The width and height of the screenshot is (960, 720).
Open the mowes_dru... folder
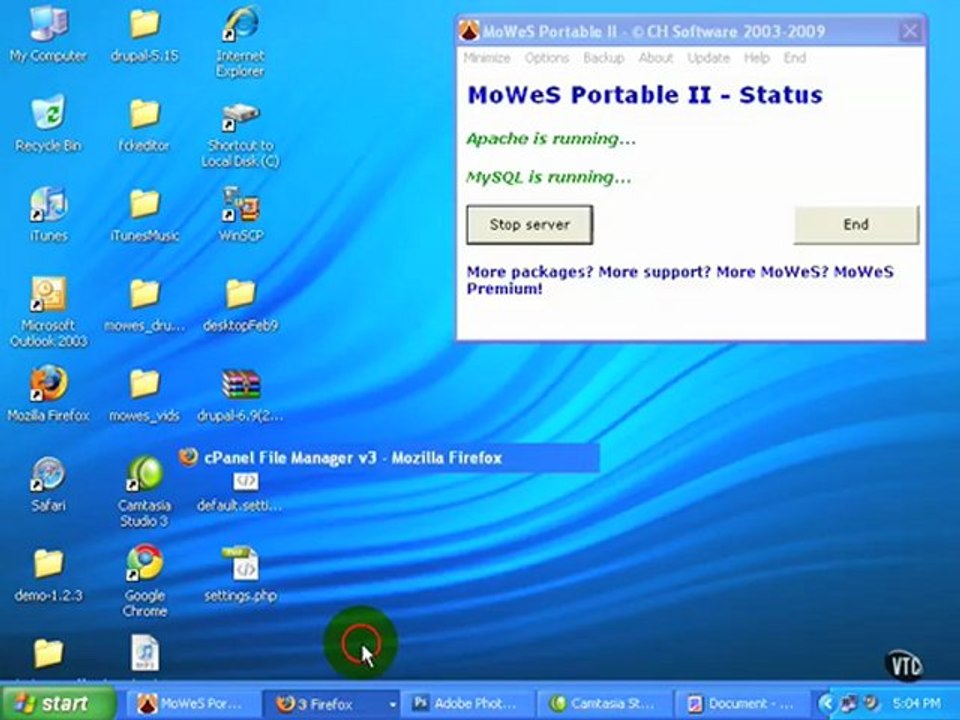[144, 304]
